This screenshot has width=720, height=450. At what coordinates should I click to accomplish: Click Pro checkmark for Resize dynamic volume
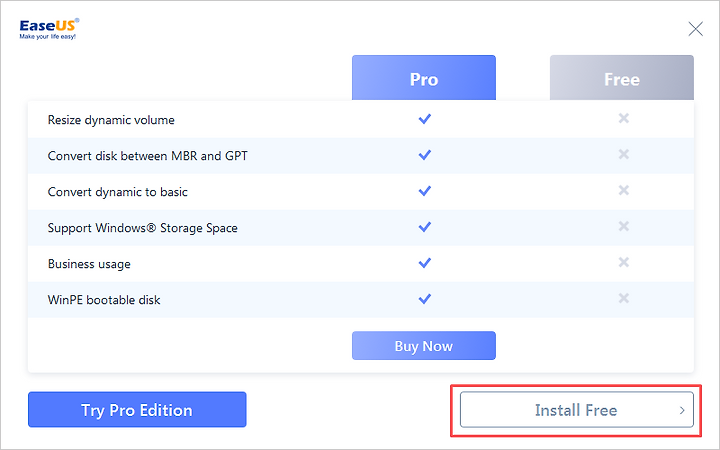(425, 119)
